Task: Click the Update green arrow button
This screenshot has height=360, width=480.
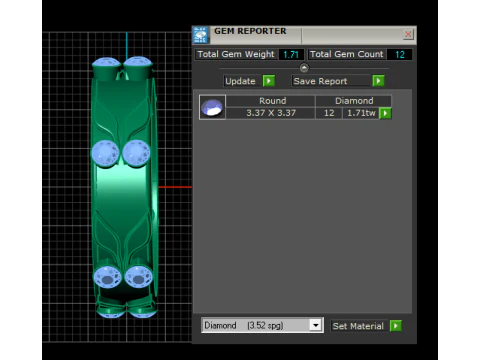Action: click(x=269, y=81)
